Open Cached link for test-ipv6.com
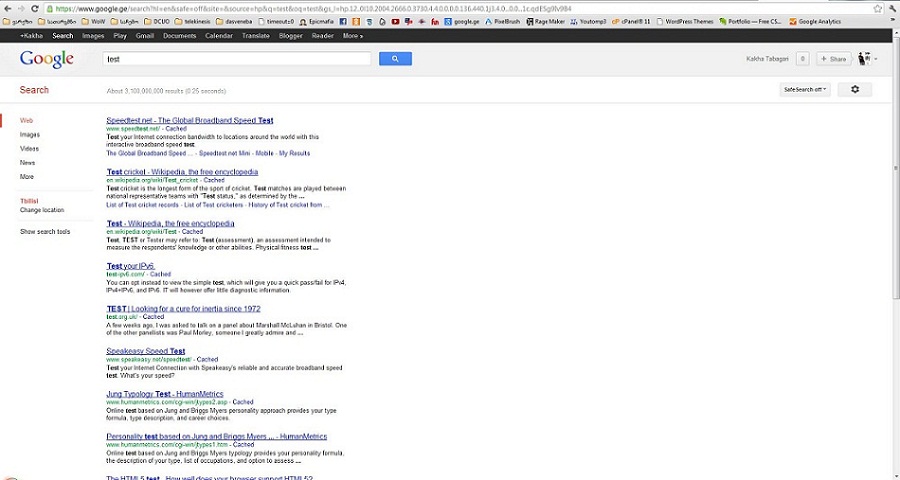 (x=160, y=274)
